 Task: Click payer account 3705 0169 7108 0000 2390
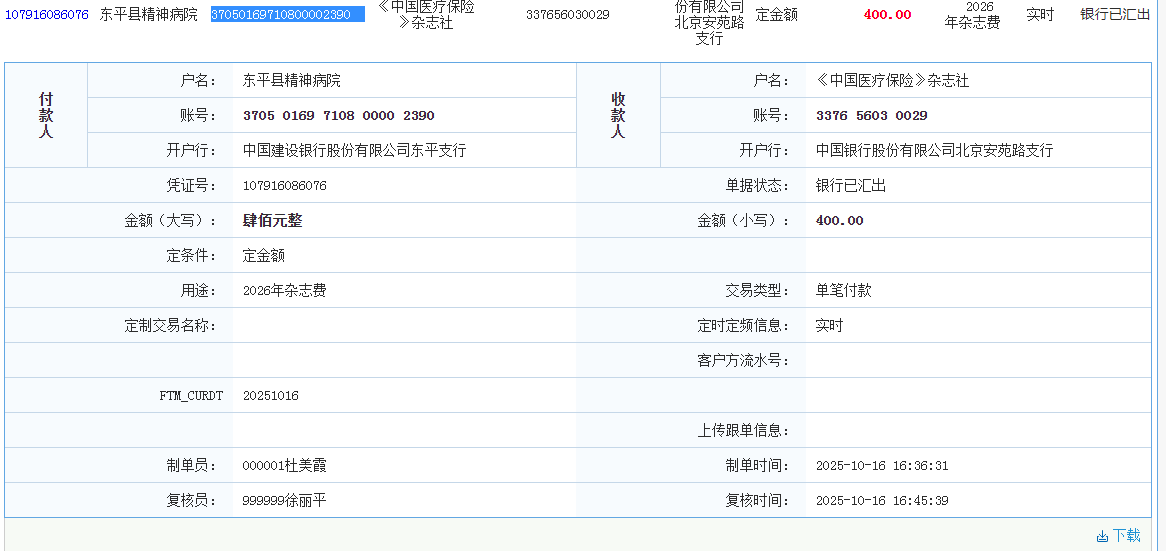338,115
